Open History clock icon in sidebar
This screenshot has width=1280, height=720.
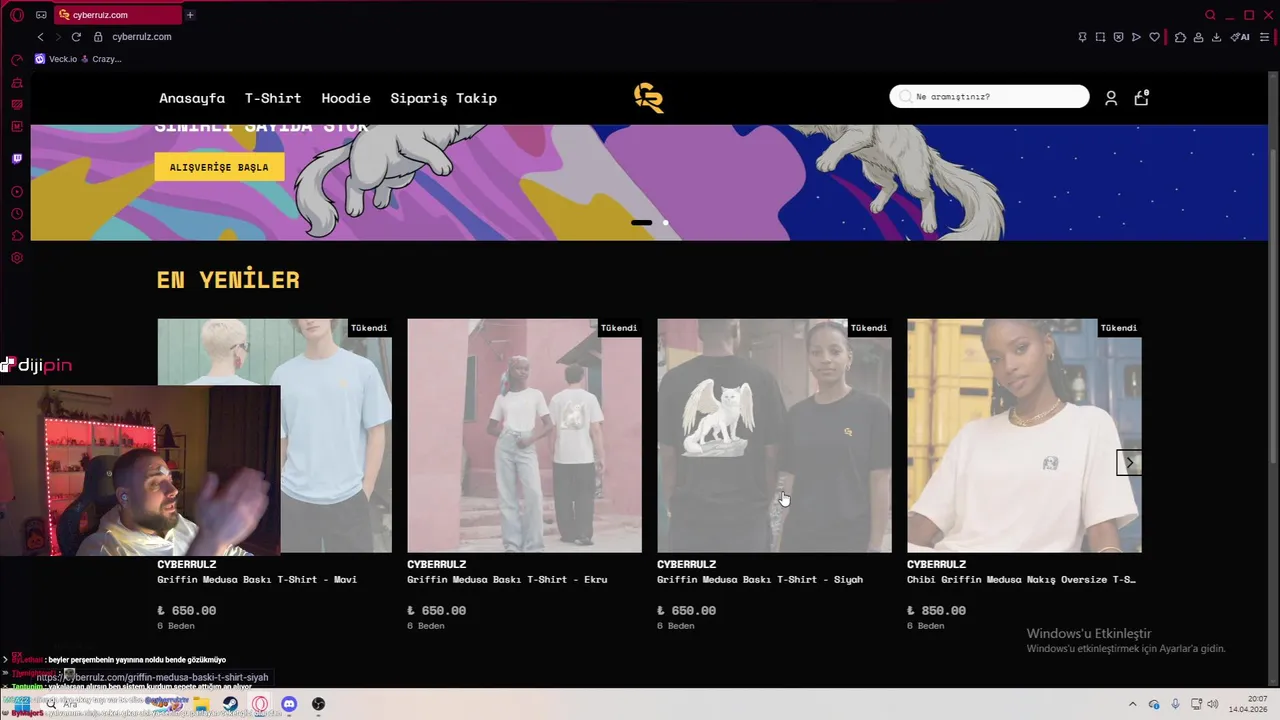pos(17,214)
